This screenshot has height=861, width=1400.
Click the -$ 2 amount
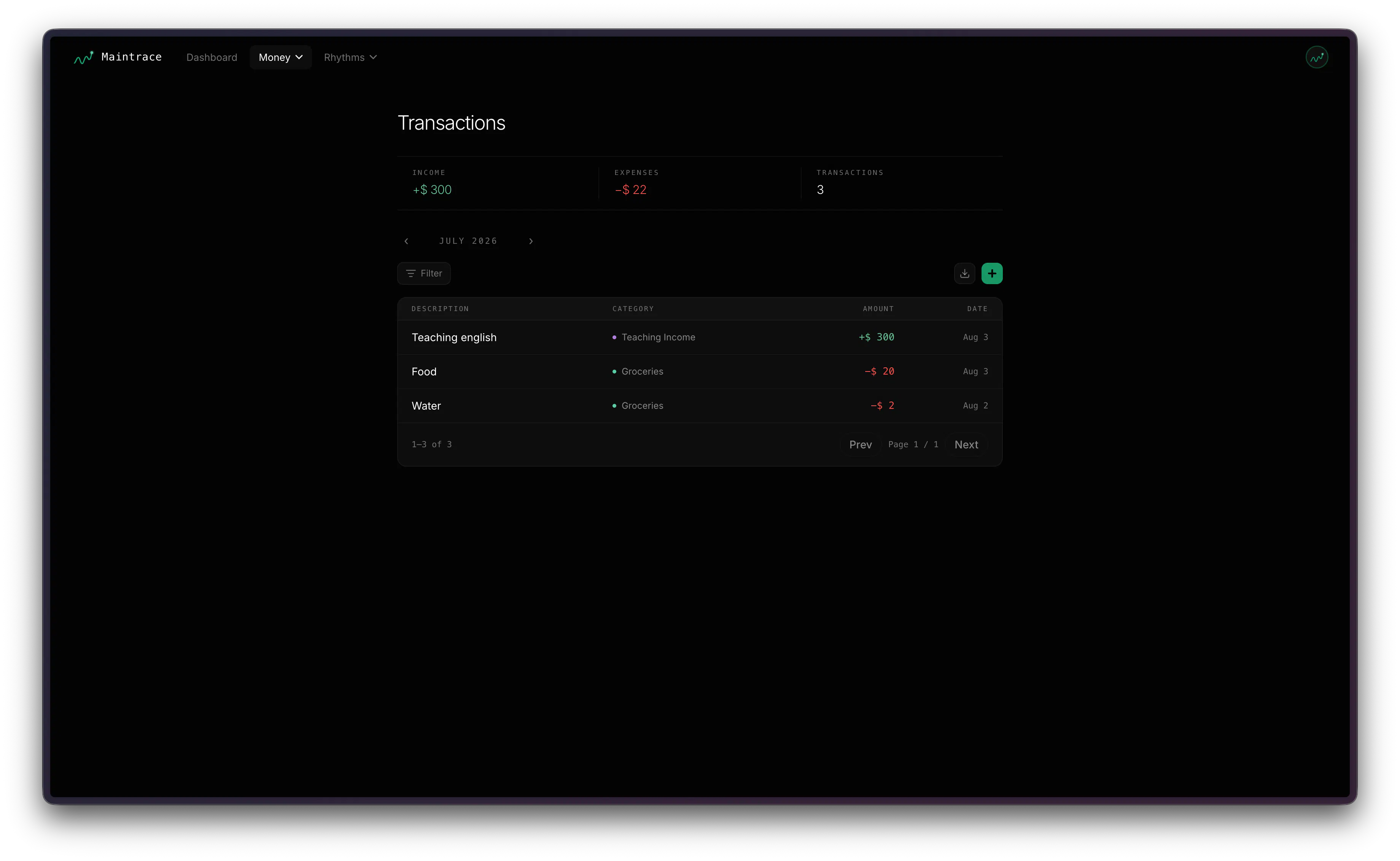tap(882, 405)
